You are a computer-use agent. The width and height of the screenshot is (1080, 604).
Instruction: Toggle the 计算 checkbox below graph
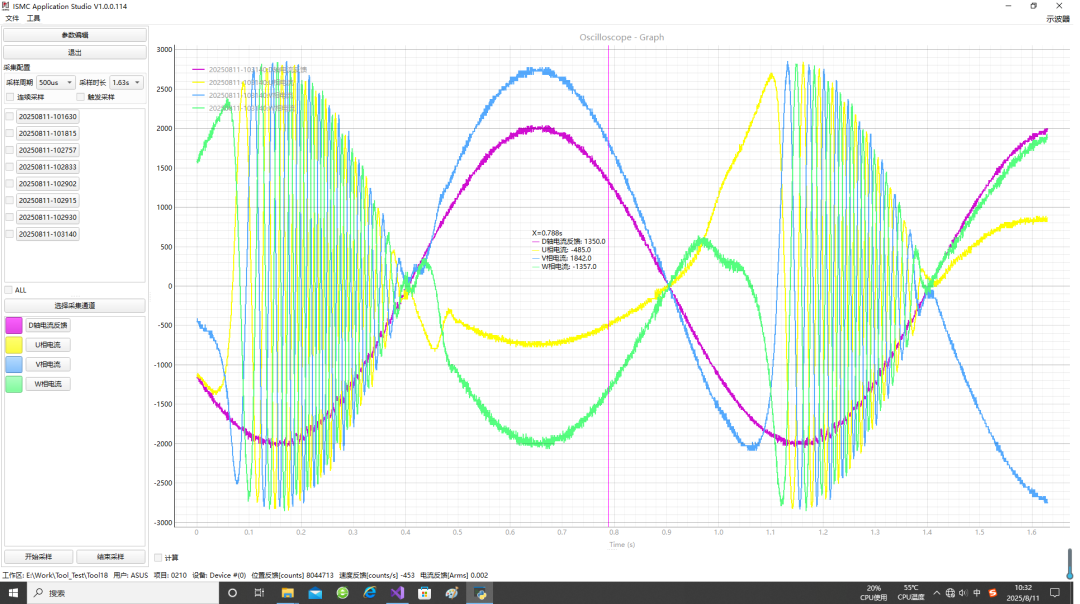[158, 558]
